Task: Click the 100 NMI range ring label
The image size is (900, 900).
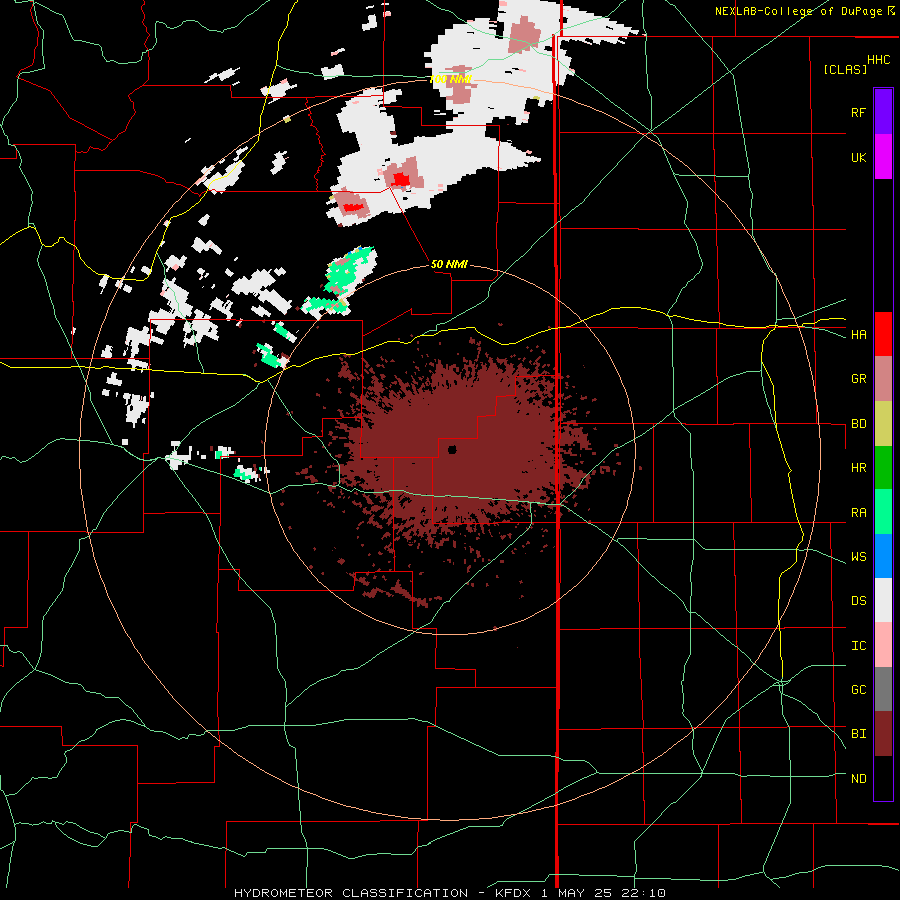Action: coord(451,79)
